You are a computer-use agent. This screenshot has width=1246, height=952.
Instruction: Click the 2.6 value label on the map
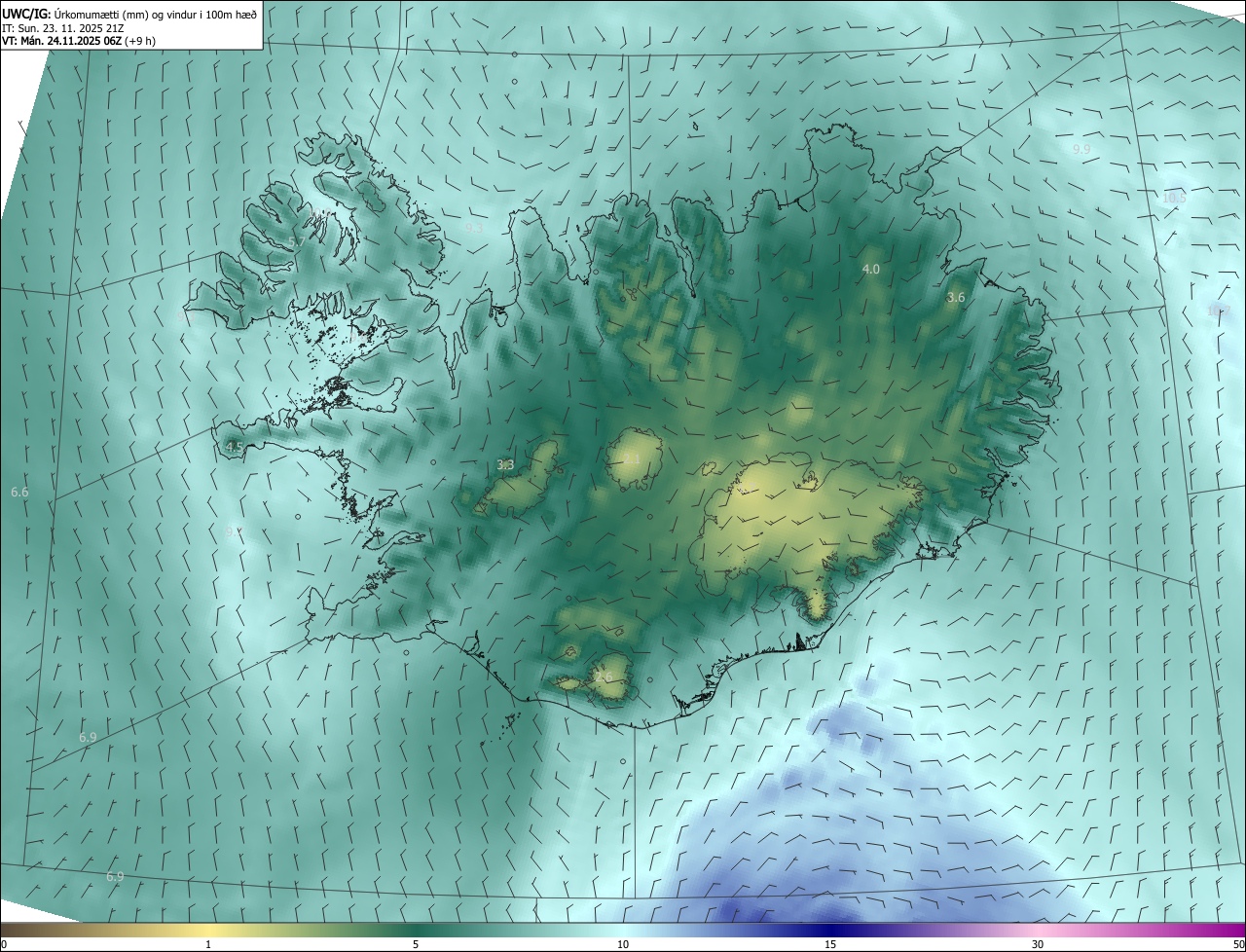point(605,677)
